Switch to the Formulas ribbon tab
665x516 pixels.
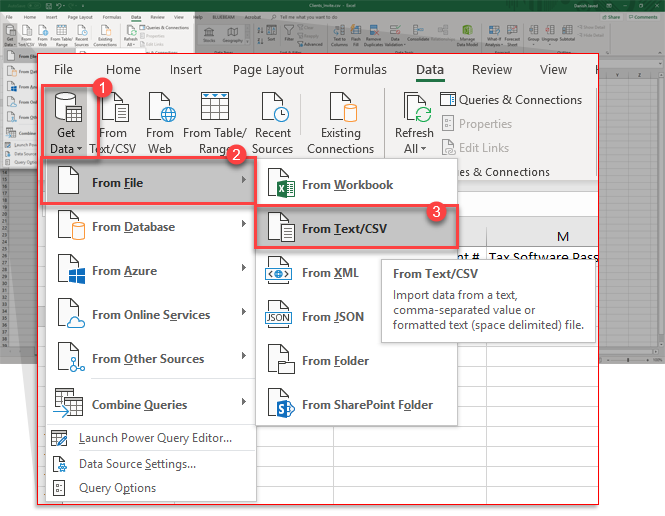coord(360,70)
